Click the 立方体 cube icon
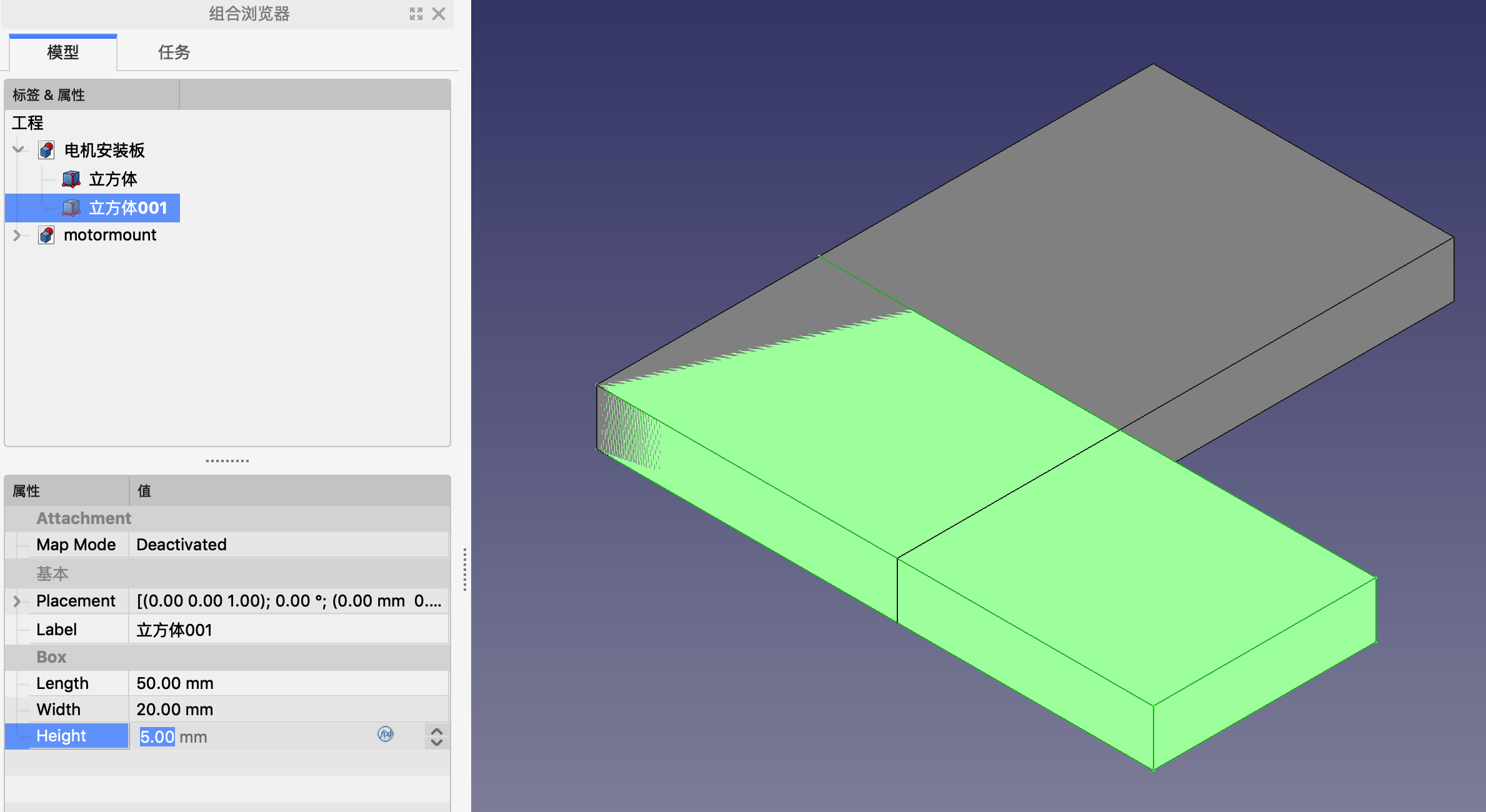The width and height of the screenshot is (1486, 812). [71, 179]
